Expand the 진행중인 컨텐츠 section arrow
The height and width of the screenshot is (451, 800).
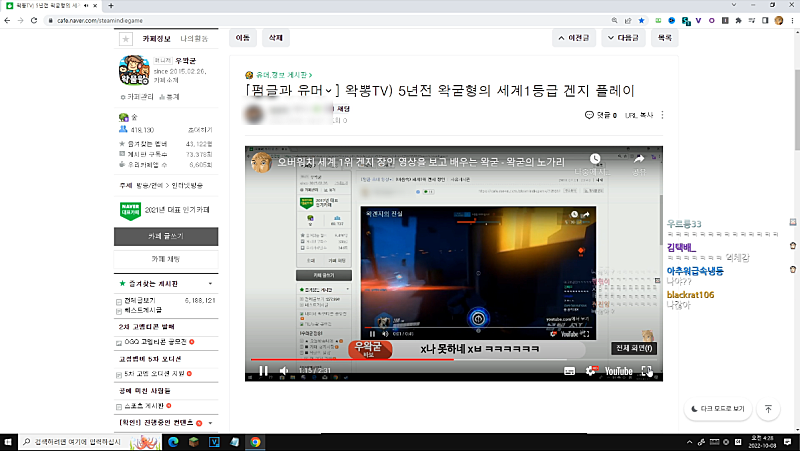210,423
